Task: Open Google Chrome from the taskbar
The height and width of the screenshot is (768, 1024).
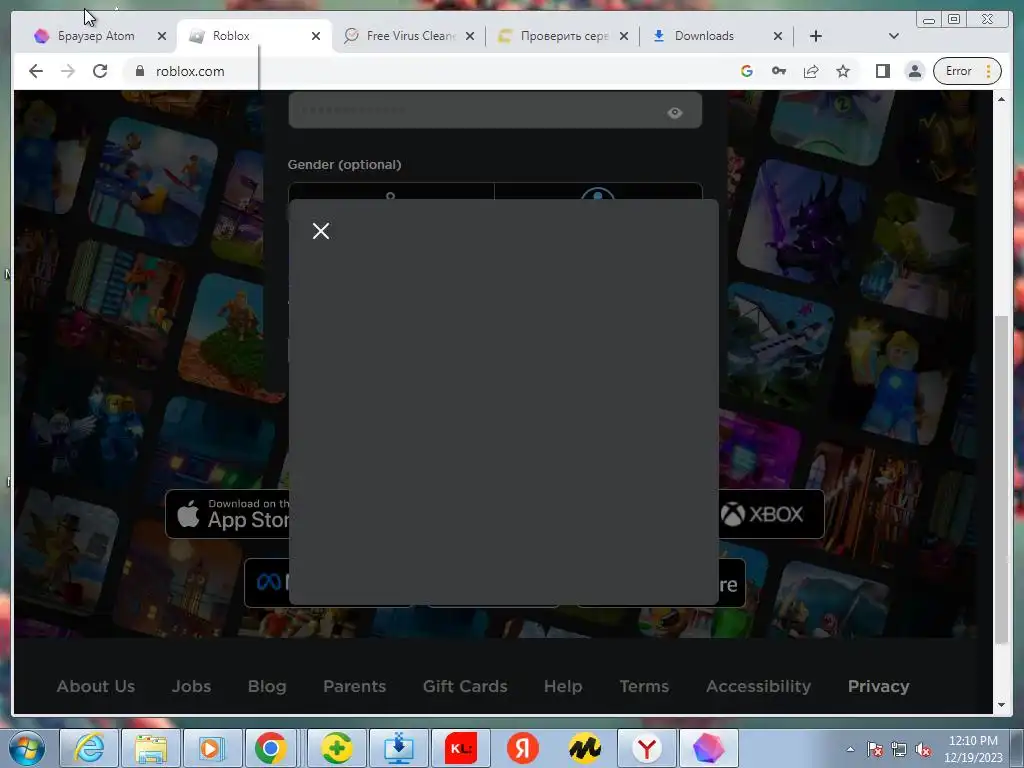Action: (x=270, y=748)
